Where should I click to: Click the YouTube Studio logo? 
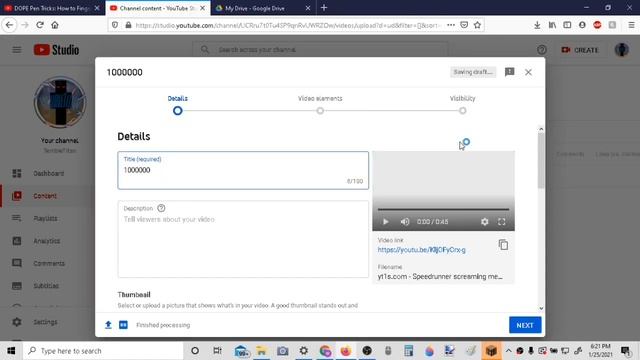[56, 50]
